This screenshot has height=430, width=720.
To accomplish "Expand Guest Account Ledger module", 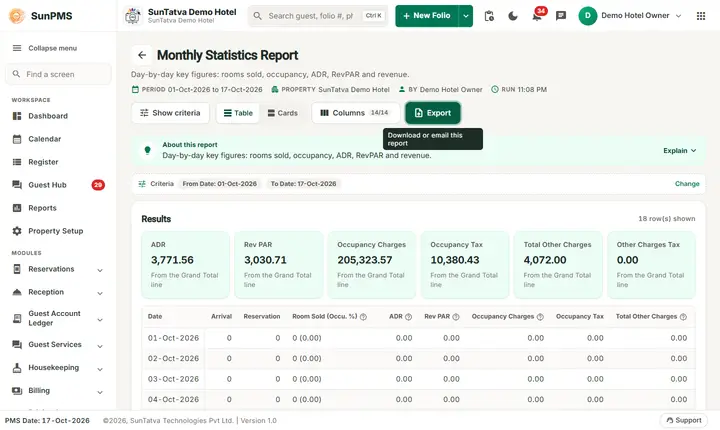I will click(x=100, y=320).
